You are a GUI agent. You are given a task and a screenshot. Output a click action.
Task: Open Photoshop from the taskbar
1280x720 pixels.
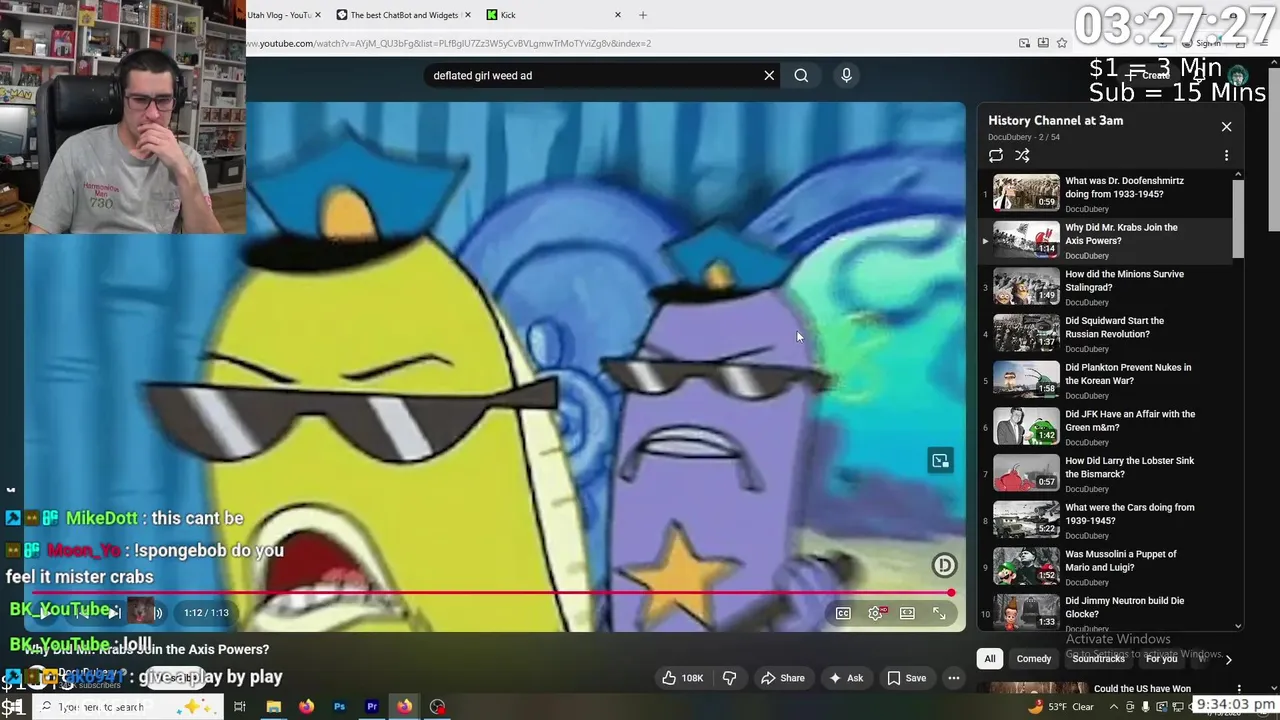pyautogui.click(x=339, y=707)
